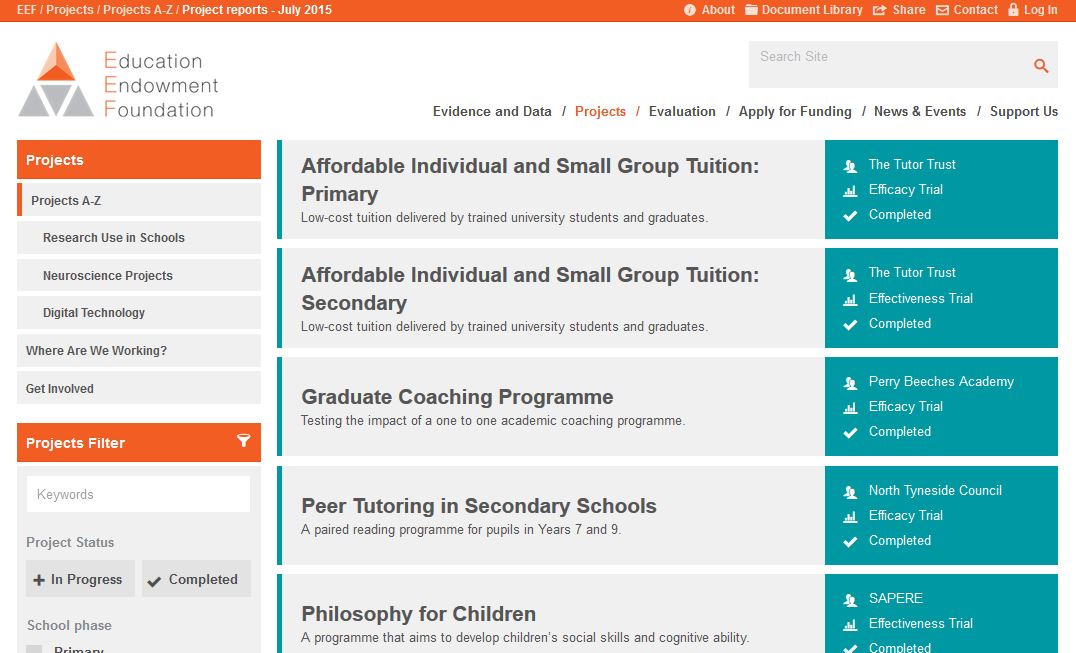Click the Keywords filter input field
This screenshot has height=653, width=1076.
click(x=138, y=494)
